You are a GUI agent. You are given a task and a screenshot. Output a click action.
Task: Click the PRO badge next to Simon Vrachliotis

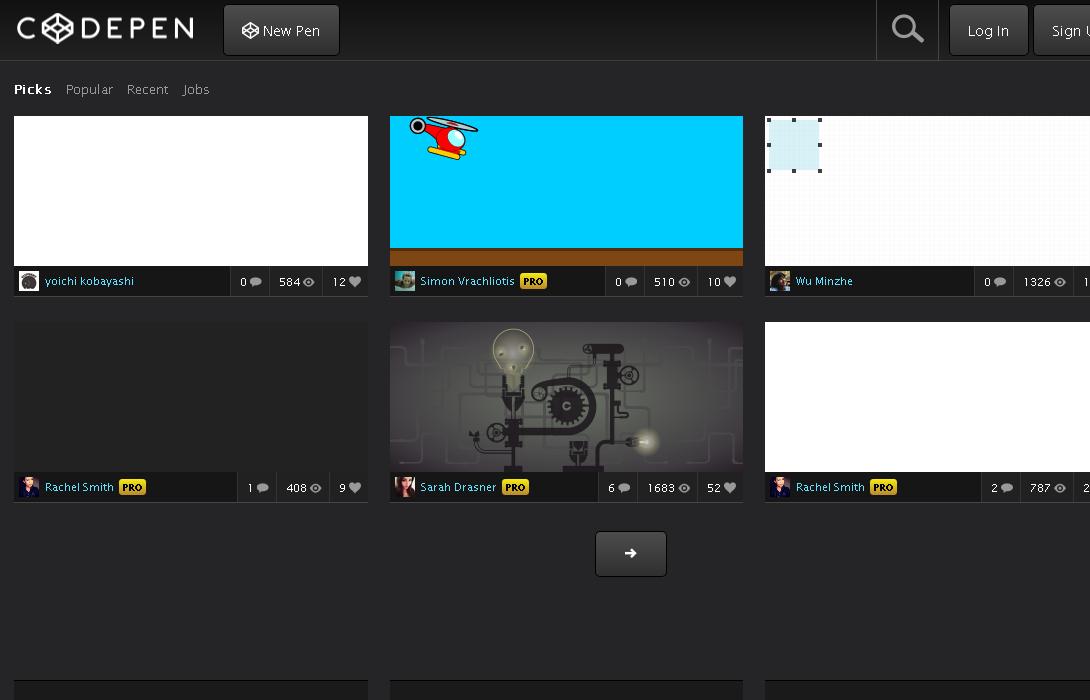pos(533,281)
